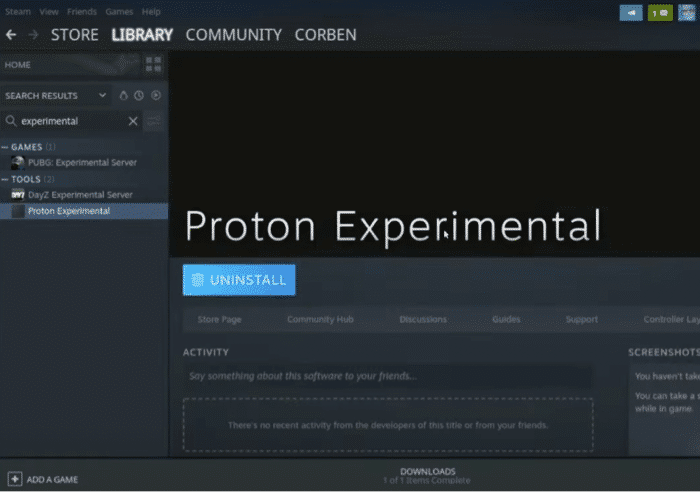Collapse the Tools category
Image resolution: width=700 pixels, height=492 pixels.
click(x=5, y=179)
